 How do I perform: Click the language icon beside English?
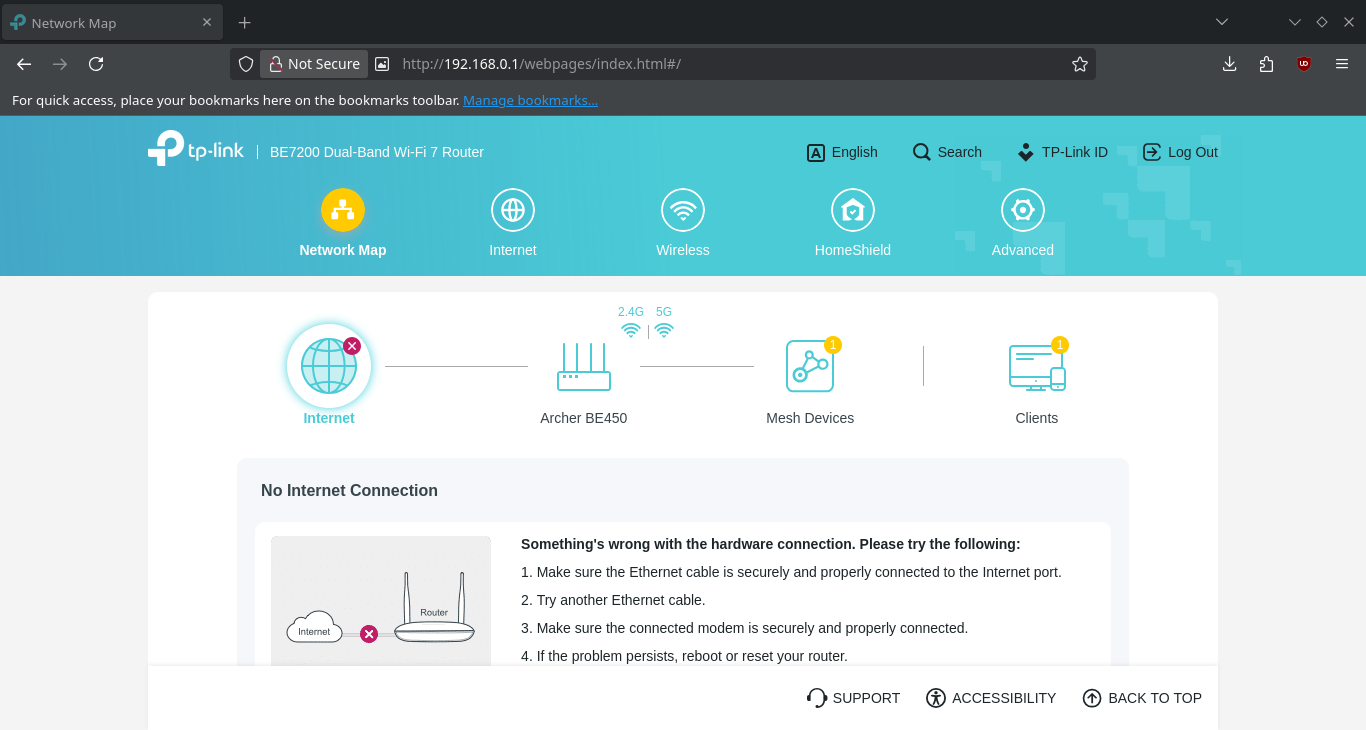click(x=816, y=153)
